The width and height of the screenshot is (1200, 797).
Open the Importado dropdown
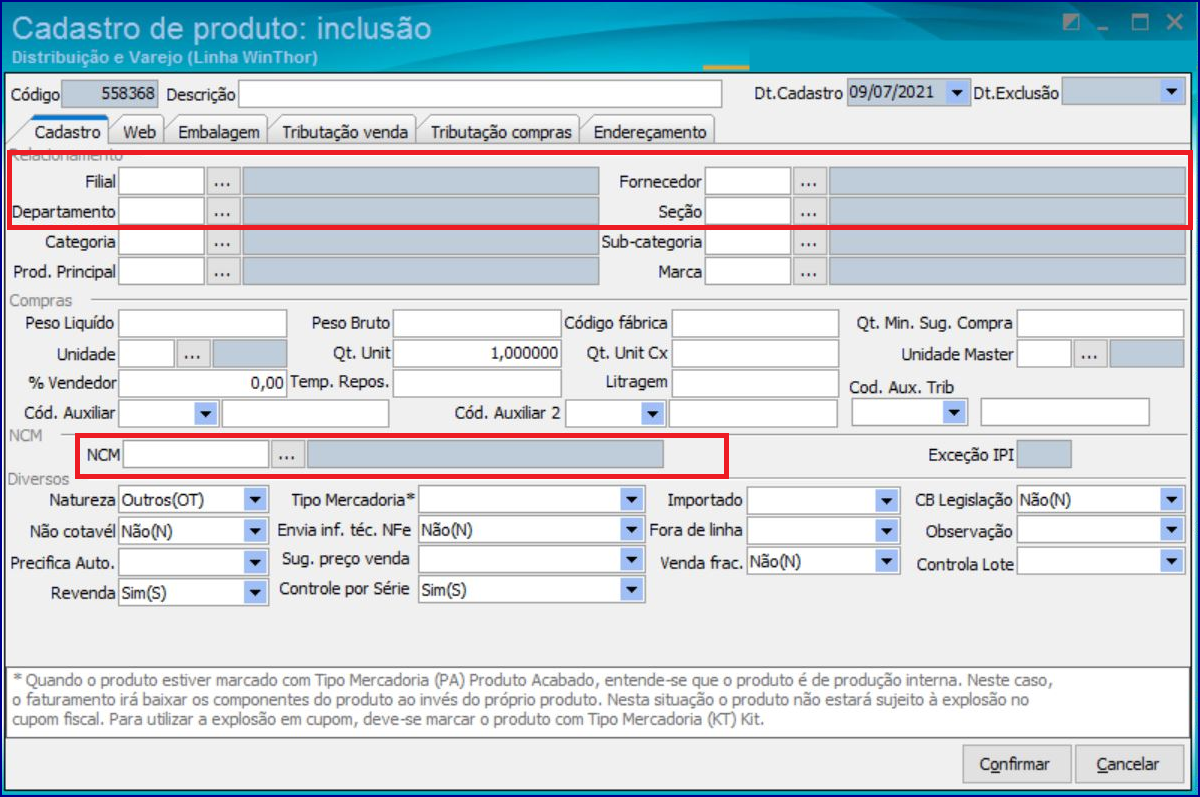886,500
